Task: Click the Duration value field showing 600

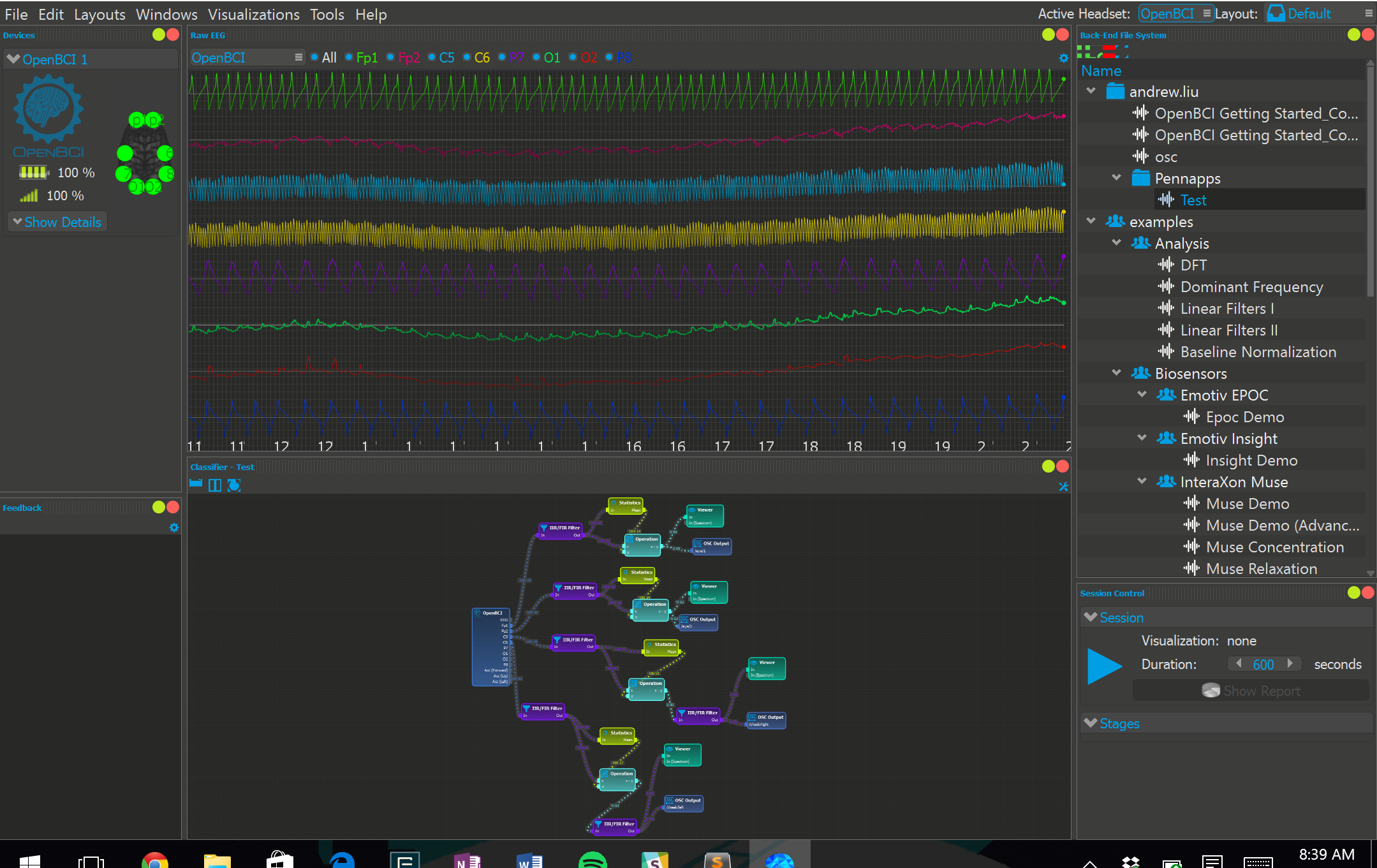Action: [1263, 665]
